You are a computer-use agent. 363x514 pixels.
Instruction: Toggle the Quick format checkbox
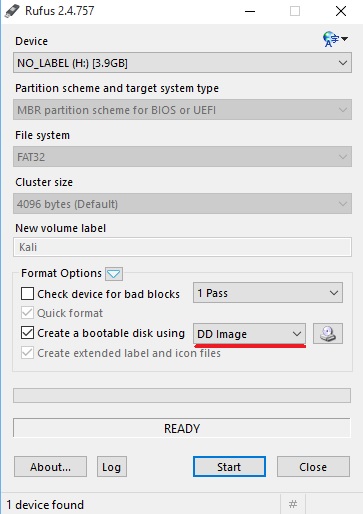click(x=27, y=313)
